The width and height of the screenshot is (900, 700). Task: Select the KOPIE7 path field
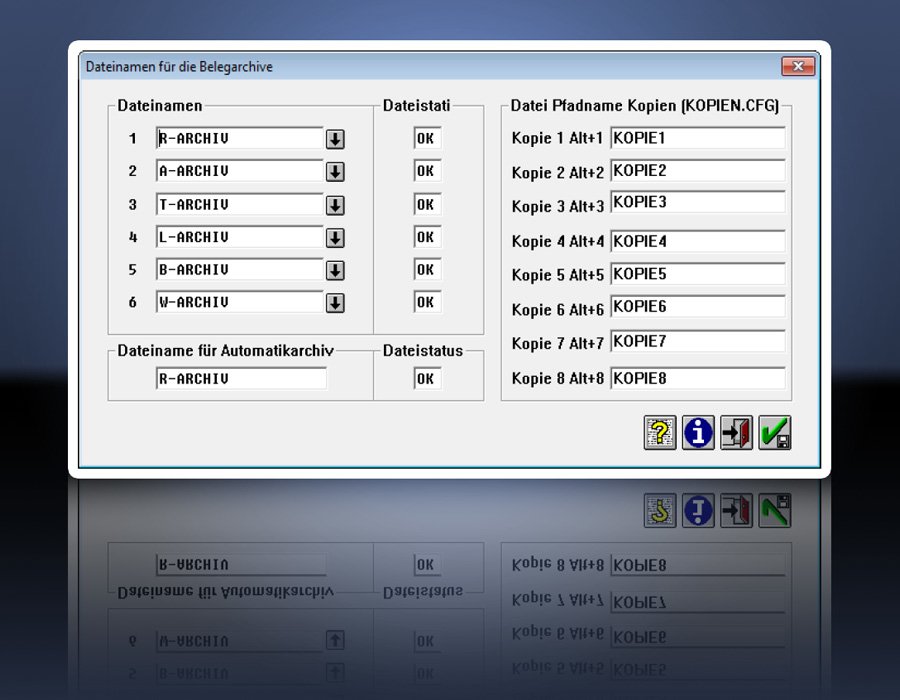point(697,341)
